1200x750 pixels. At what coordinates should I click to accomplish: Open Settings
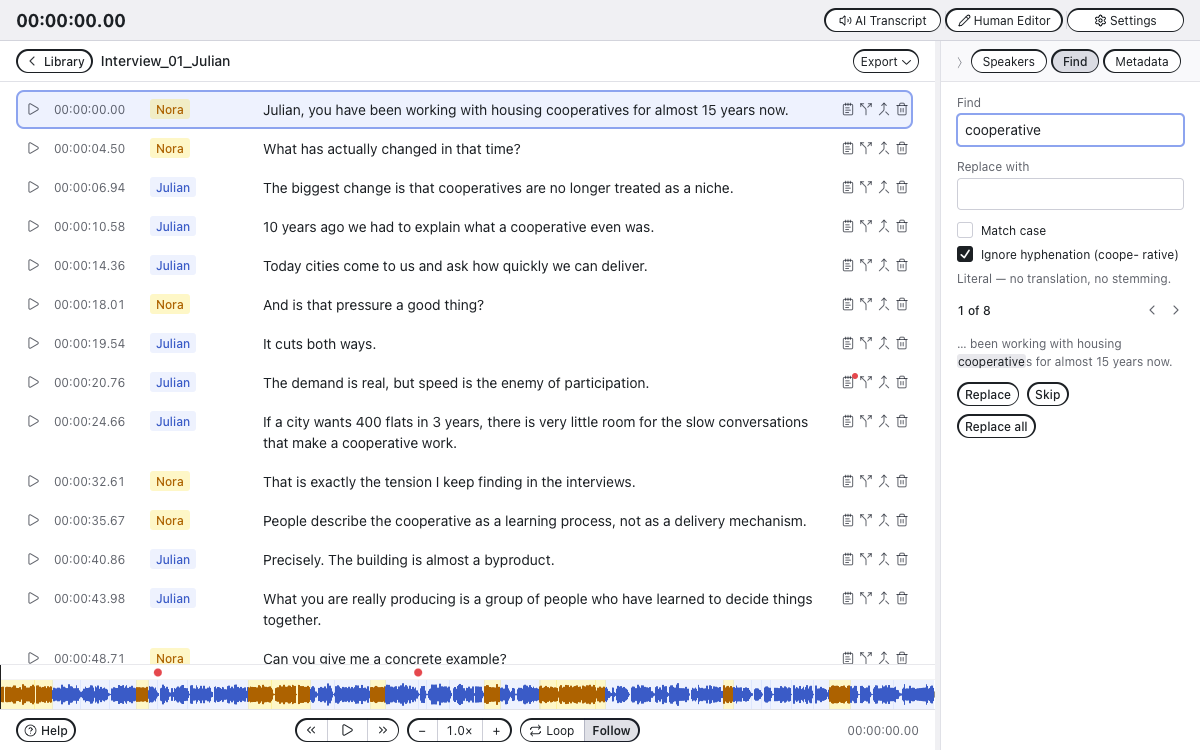point(1125,20)
